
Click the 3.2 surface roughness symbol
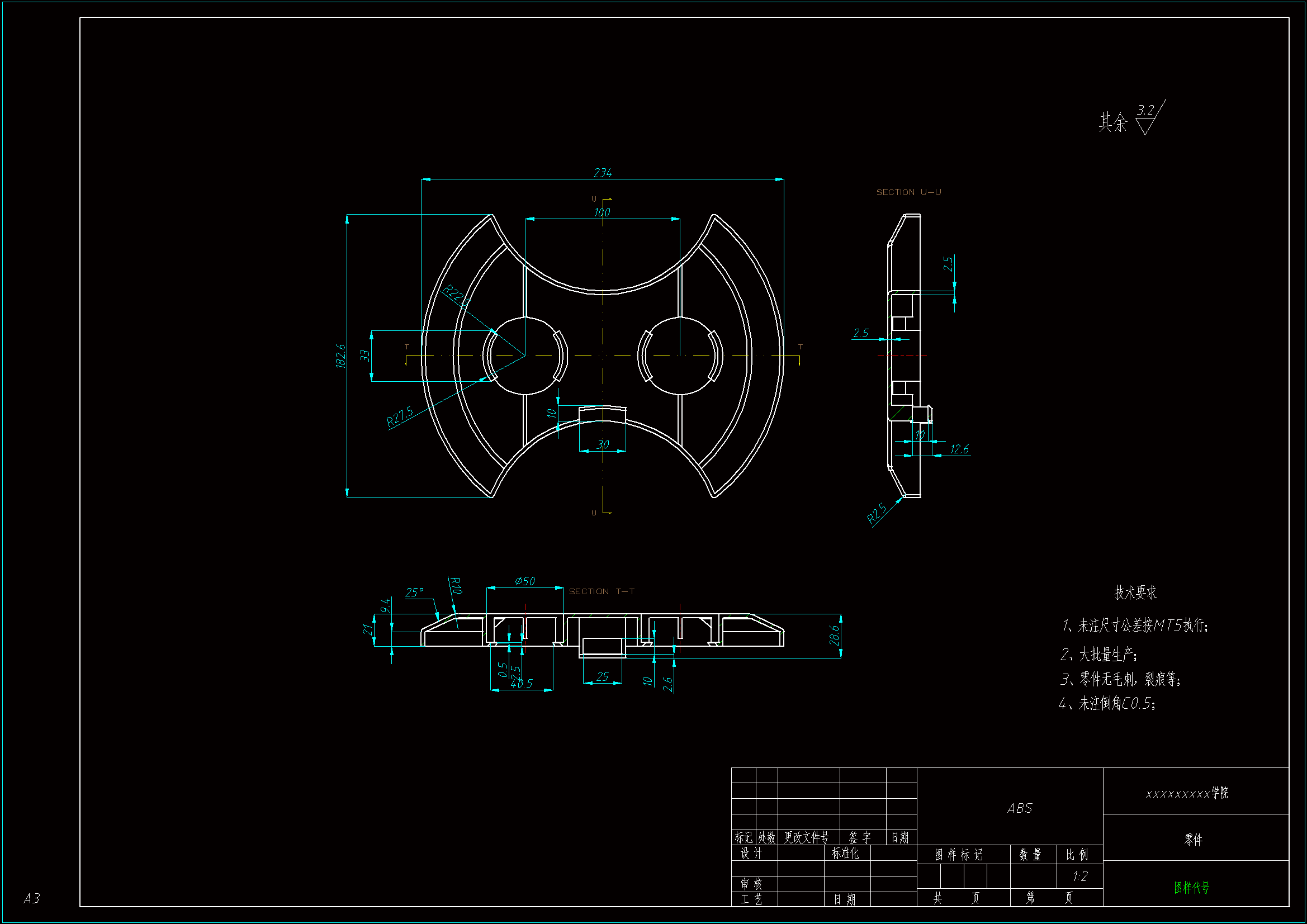(x=1146, y=111)
